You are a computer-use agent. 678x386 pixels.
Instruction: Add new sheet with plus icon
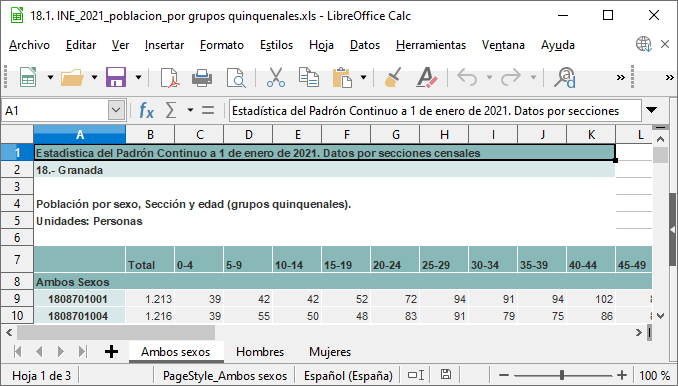[x=111, y=351]
